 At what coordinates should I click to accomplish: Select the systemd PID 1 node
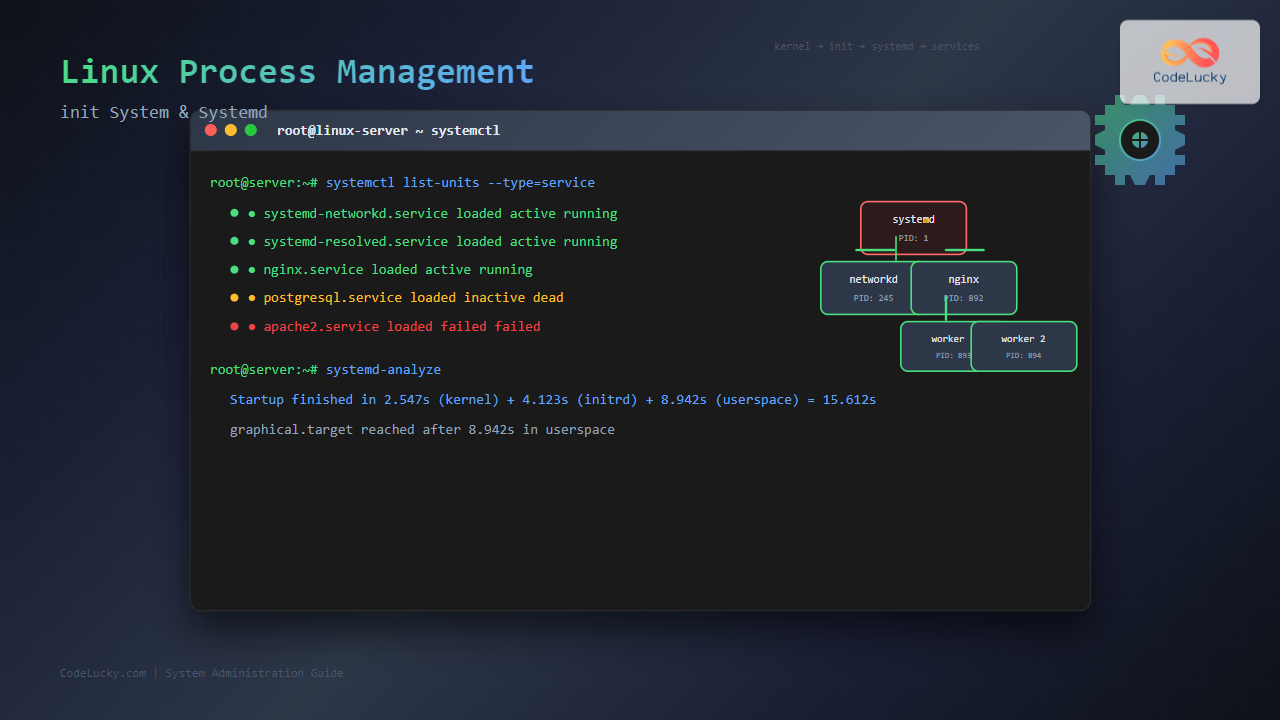click(x=913, y=227)
